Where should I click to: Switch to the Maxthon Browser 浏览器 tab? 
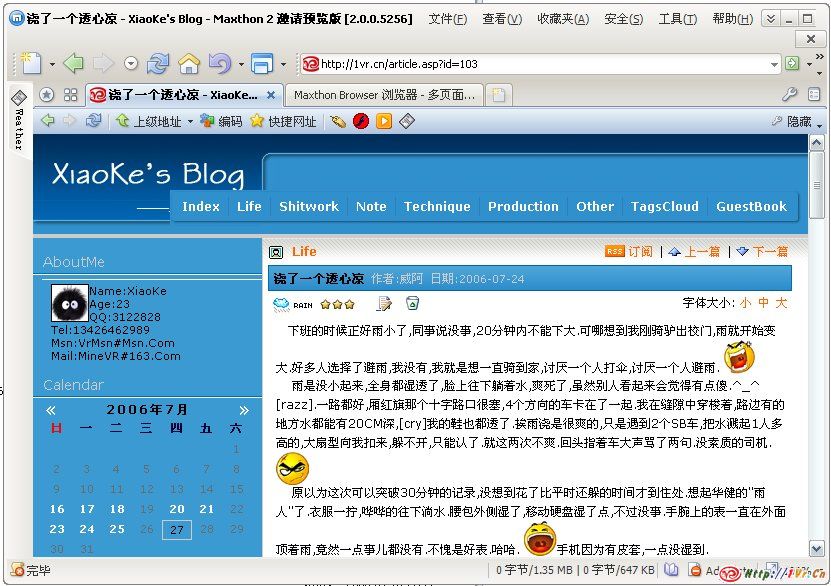[384, 95]
